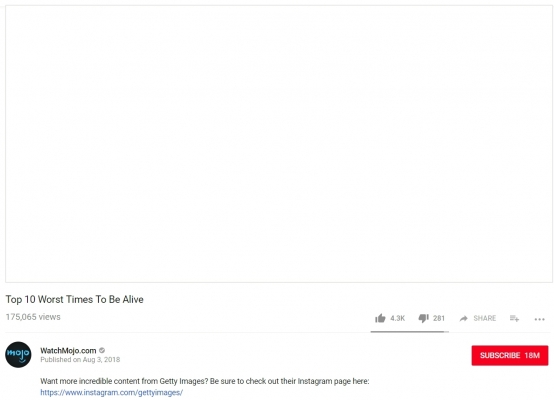
Task: Open the Getty Images Instagram link
Action: [111, 392]
